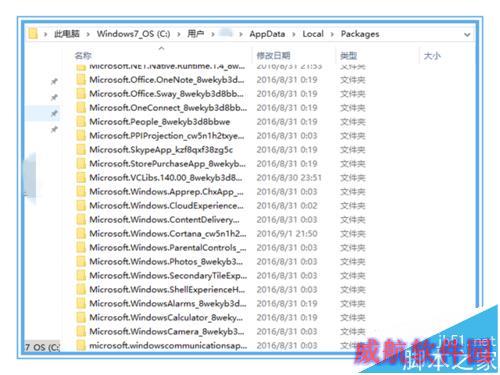This screenshot has height=375, width=500.
Task: Select folder icon of Microsoft.People_8wekyb3d8bbwe
Action: pyautogui.click(x=81, y=122)
